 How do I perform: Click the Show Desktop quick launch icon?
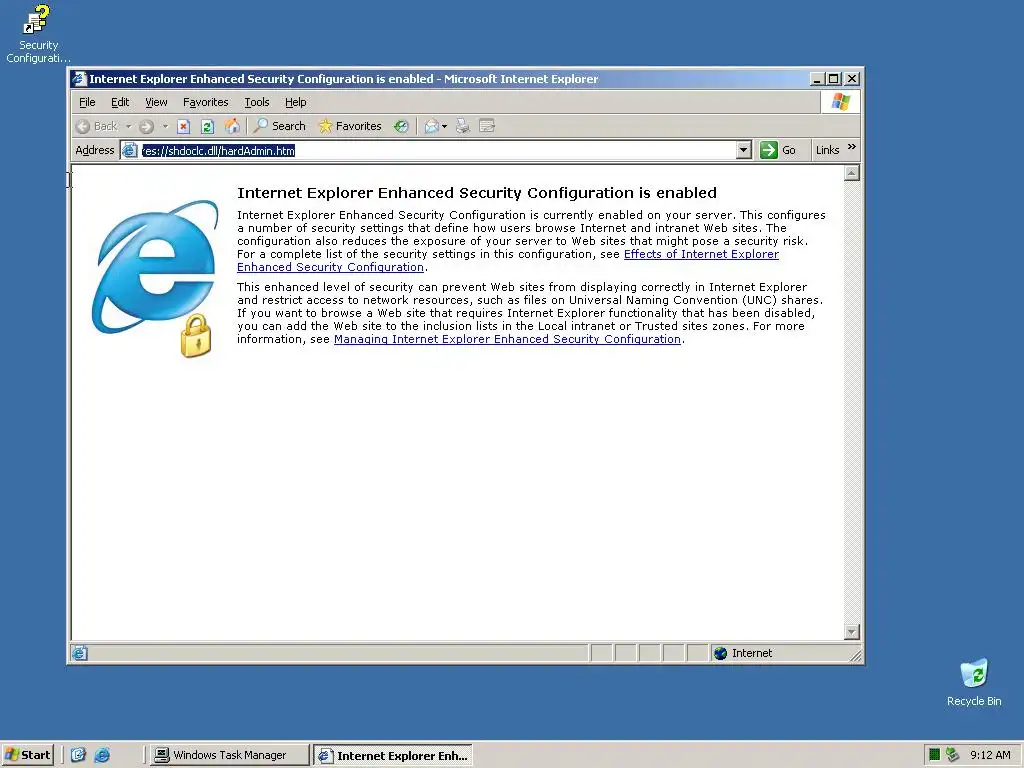tap(78, 755)
